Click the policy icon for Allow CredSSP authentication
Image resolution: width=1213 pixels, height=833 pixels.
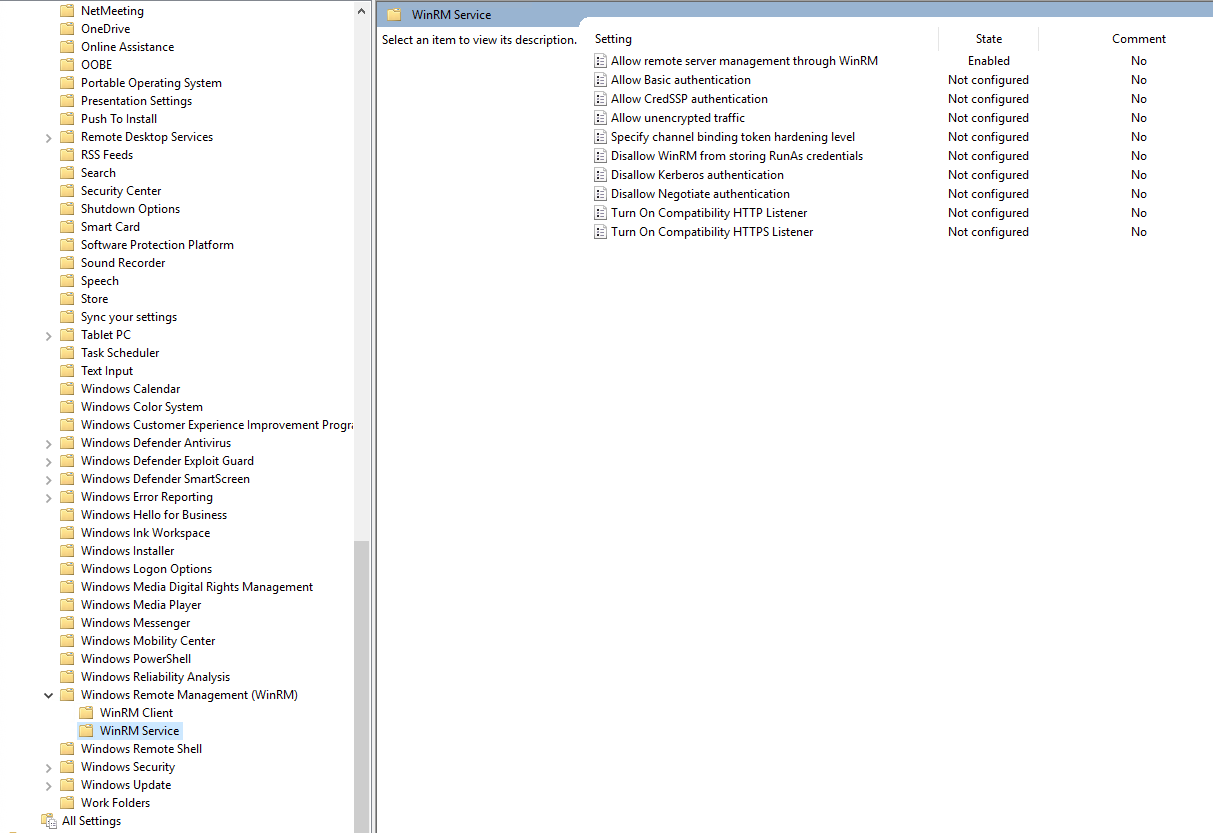(x=600, y=99)
